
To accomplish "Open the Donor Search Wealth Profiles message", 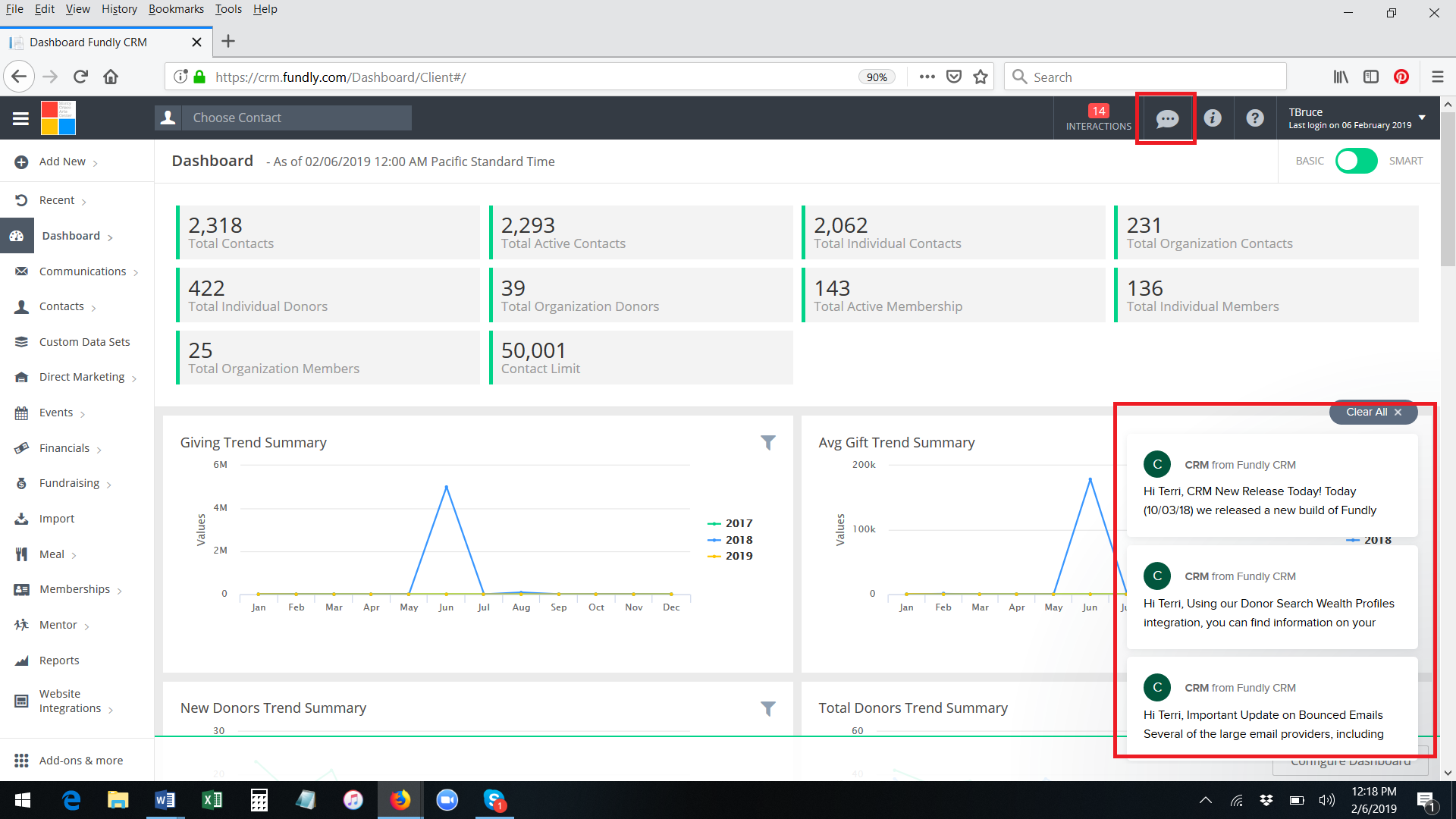I will (1272, 597).
